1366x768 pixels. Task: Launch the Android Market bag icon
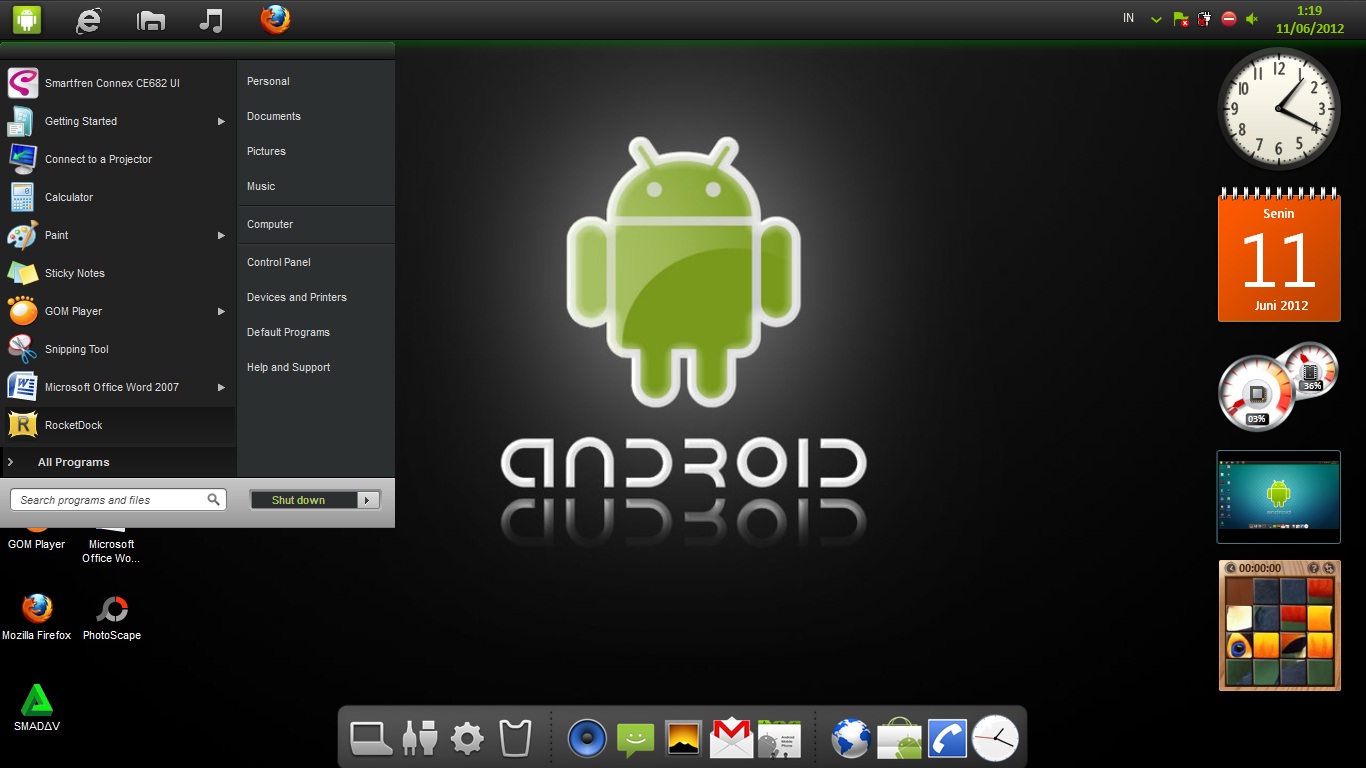click(898, 738)
